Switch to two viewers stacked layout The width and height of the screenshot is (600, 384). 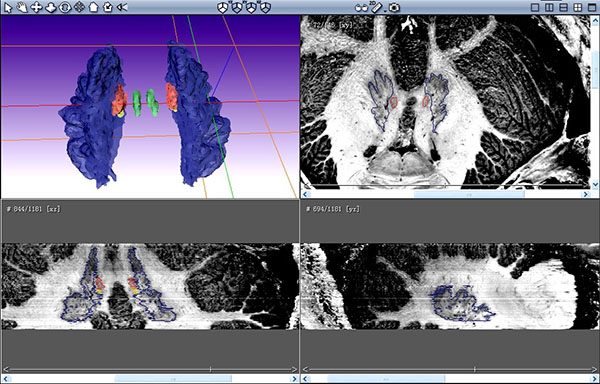click(x=564, y=7)
